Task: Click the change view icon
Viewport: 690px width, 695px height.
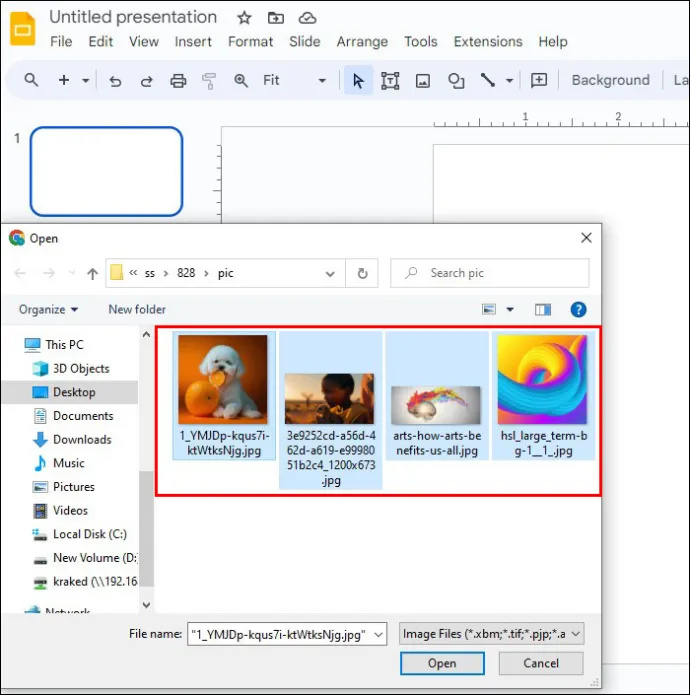Action: (489, 309)
